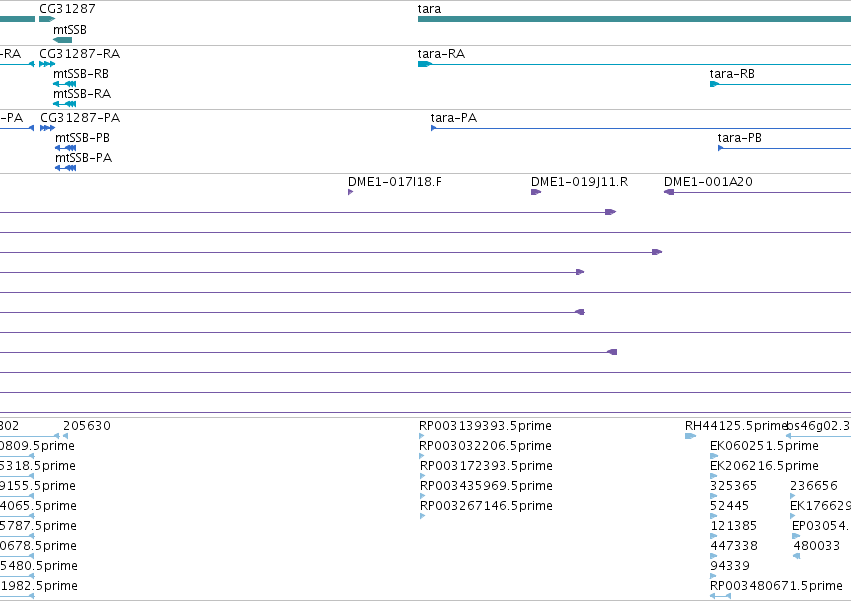851x601 pixels.
Task: Click the CG31287-PA protein label
Action: click(80, 118)
